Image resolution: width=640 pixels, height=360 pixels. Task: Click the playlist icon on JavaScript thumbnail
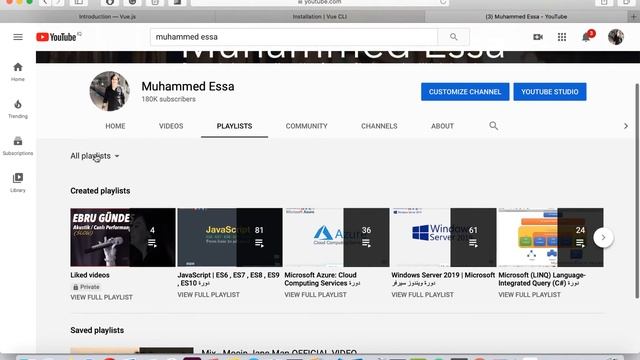pyautogui.click(x=259, y=243)
